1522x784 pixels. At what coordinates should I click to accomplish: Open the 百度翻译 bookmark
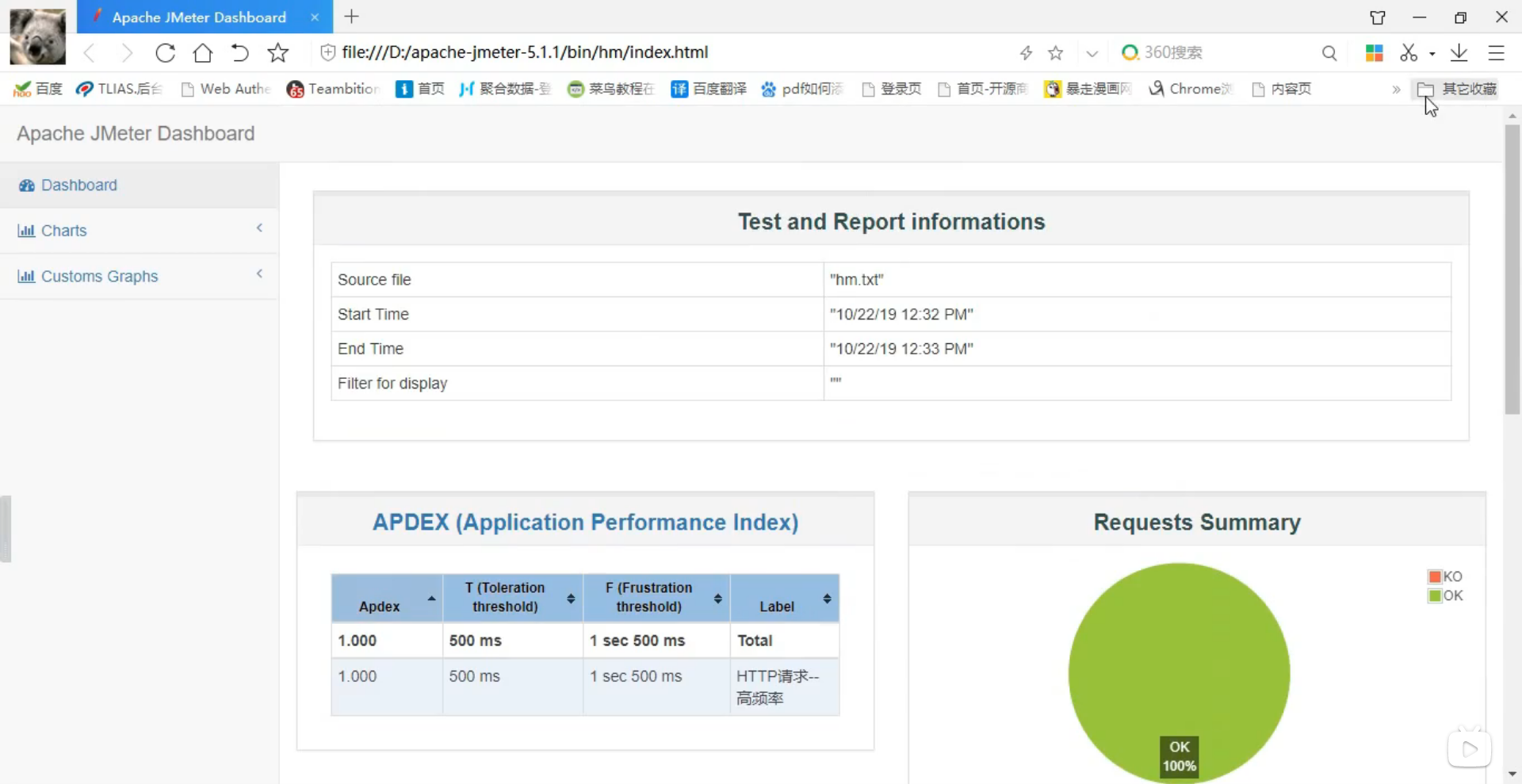pyautogui.click(x=709, y=89)
